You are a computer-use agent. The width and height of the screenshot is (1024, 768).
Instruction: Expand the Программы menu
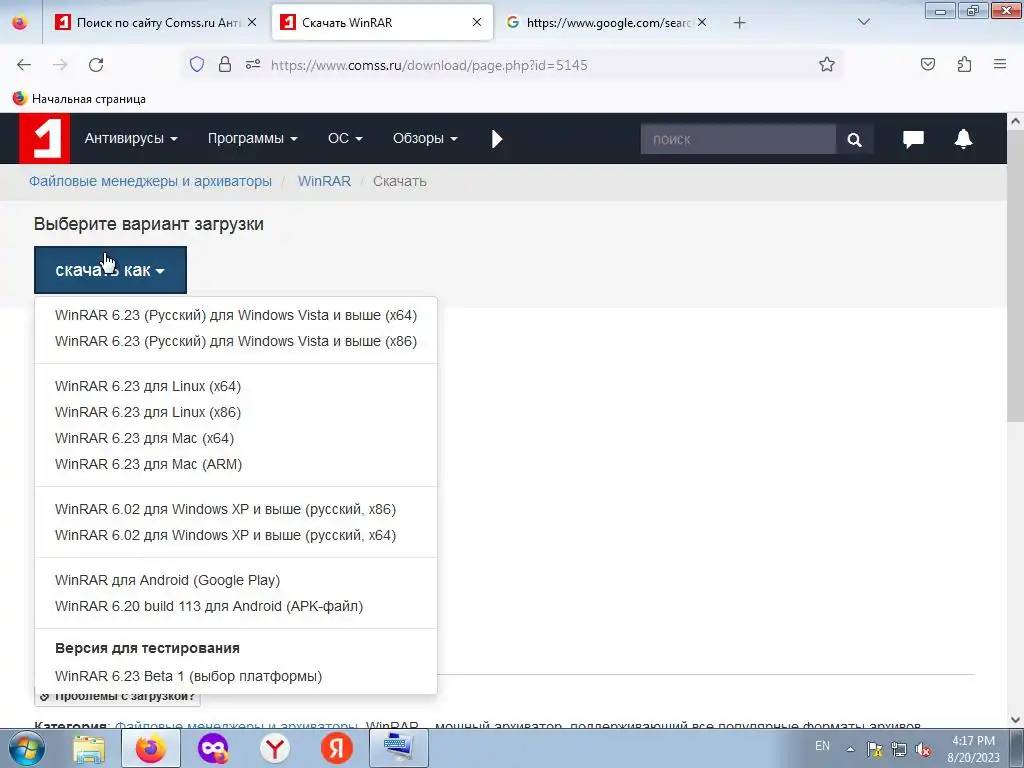(x=253, y=138)
